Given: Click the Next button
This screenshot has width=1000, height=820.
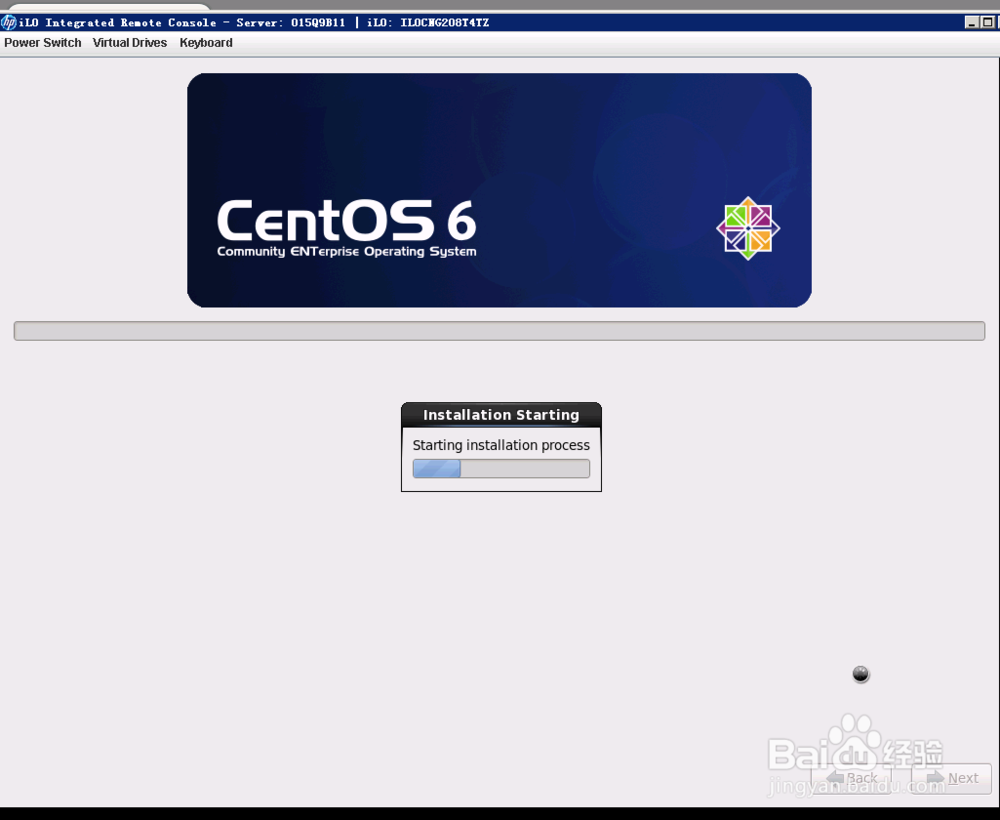Looking at the screenshot, I should tap(952, 778).
